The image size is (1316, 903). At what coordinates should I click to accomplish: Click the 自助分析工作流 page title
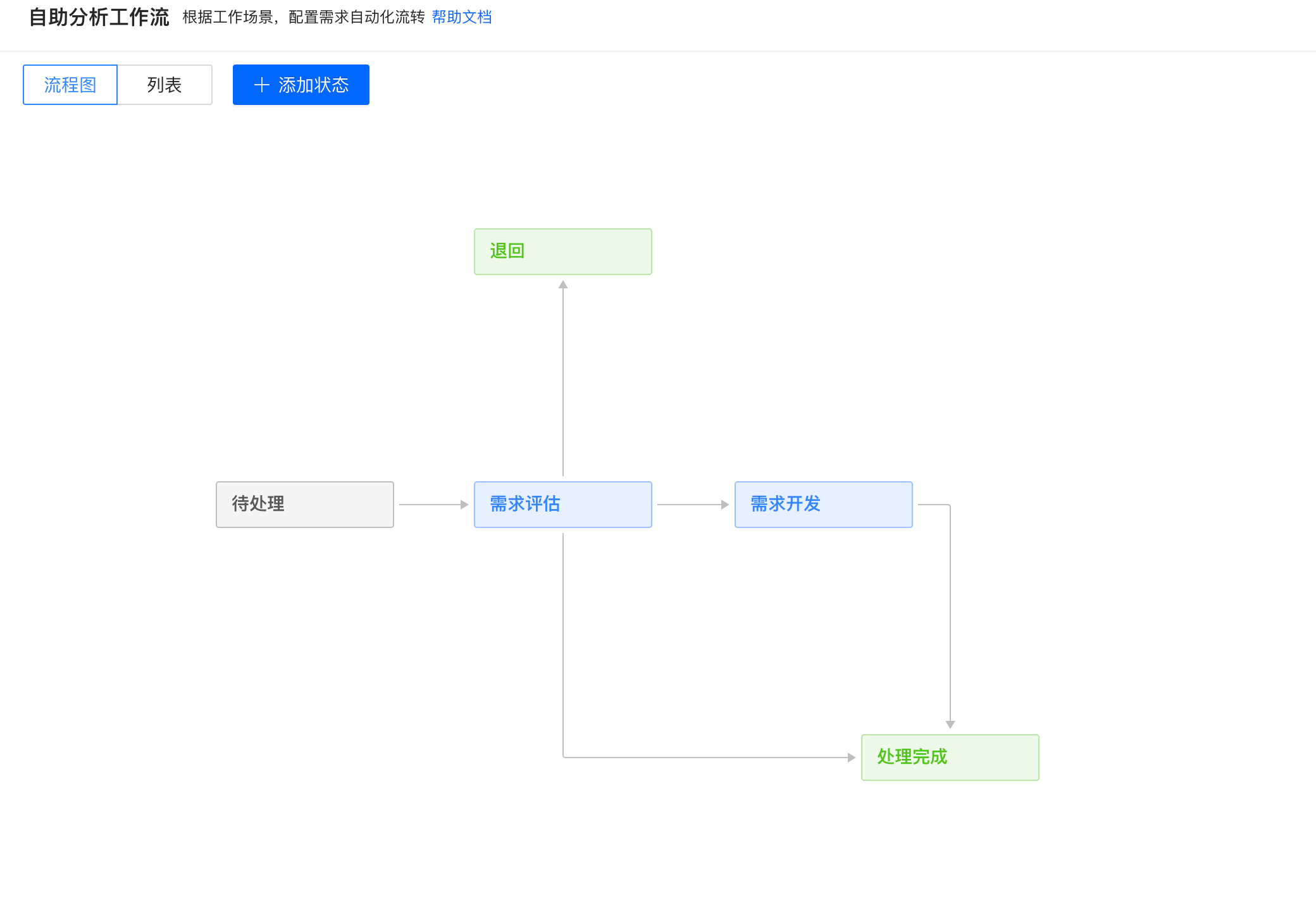coord(99,17)
